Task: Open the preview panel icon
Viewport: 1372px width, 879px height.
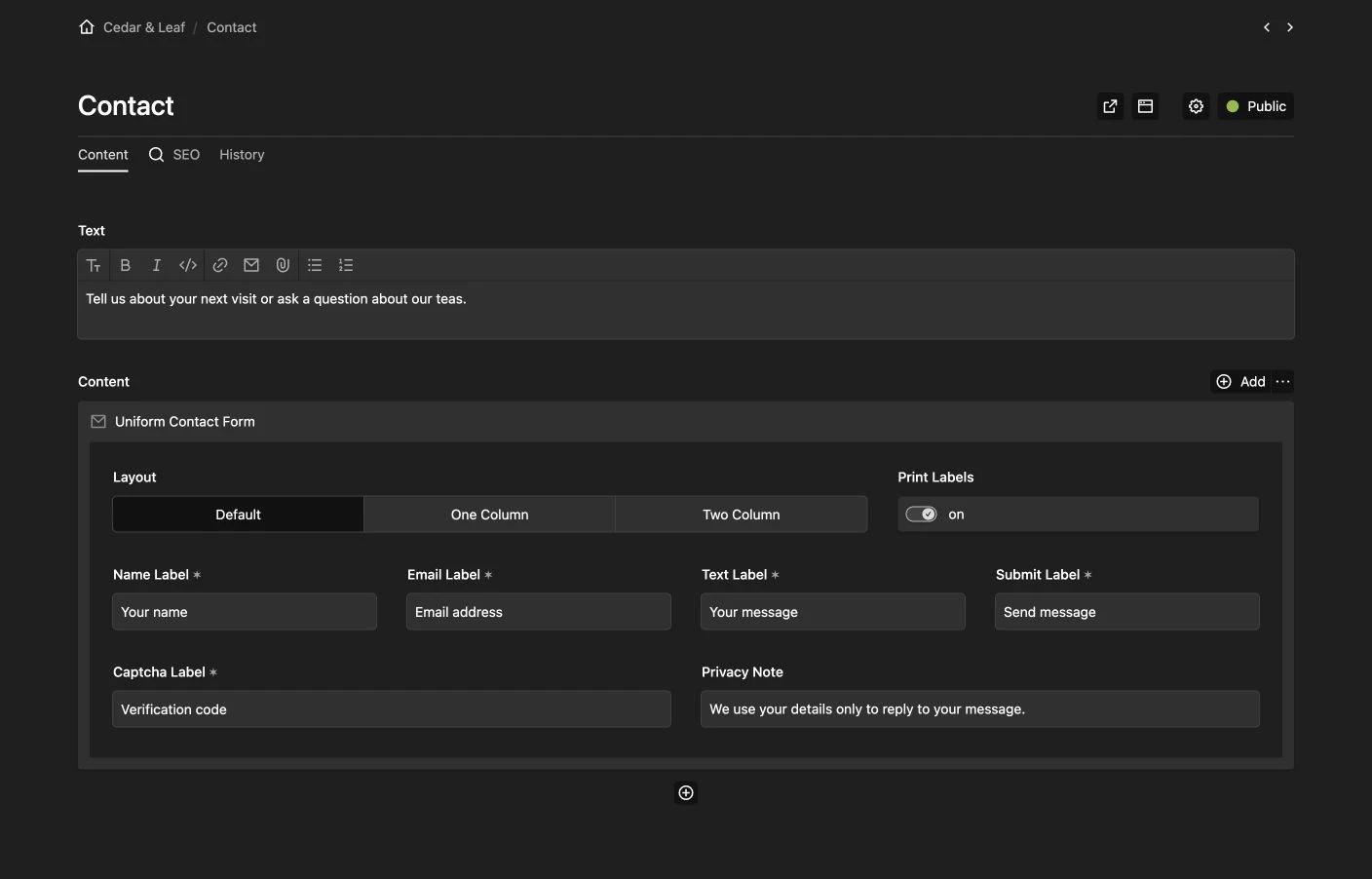Action: click(x=1146, y=106)
